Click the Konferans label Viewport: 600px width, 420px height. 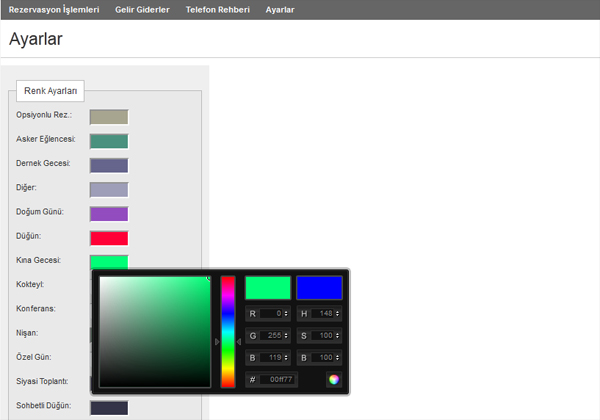point(36,309)
